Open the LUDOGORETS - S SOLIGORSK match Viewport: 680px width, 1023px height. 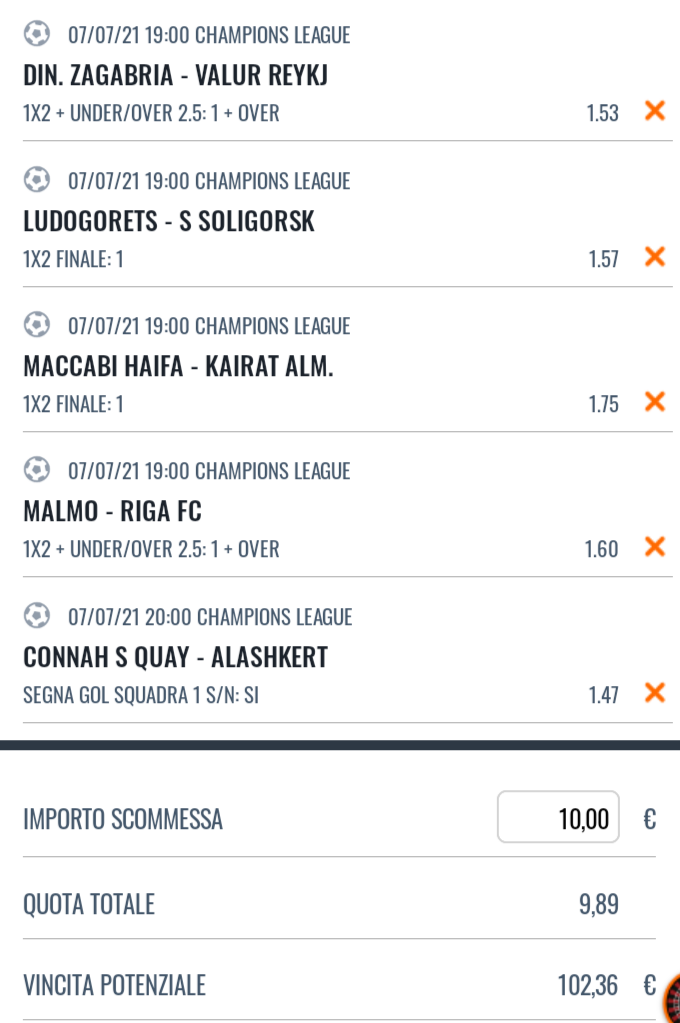tap(169, 222)
